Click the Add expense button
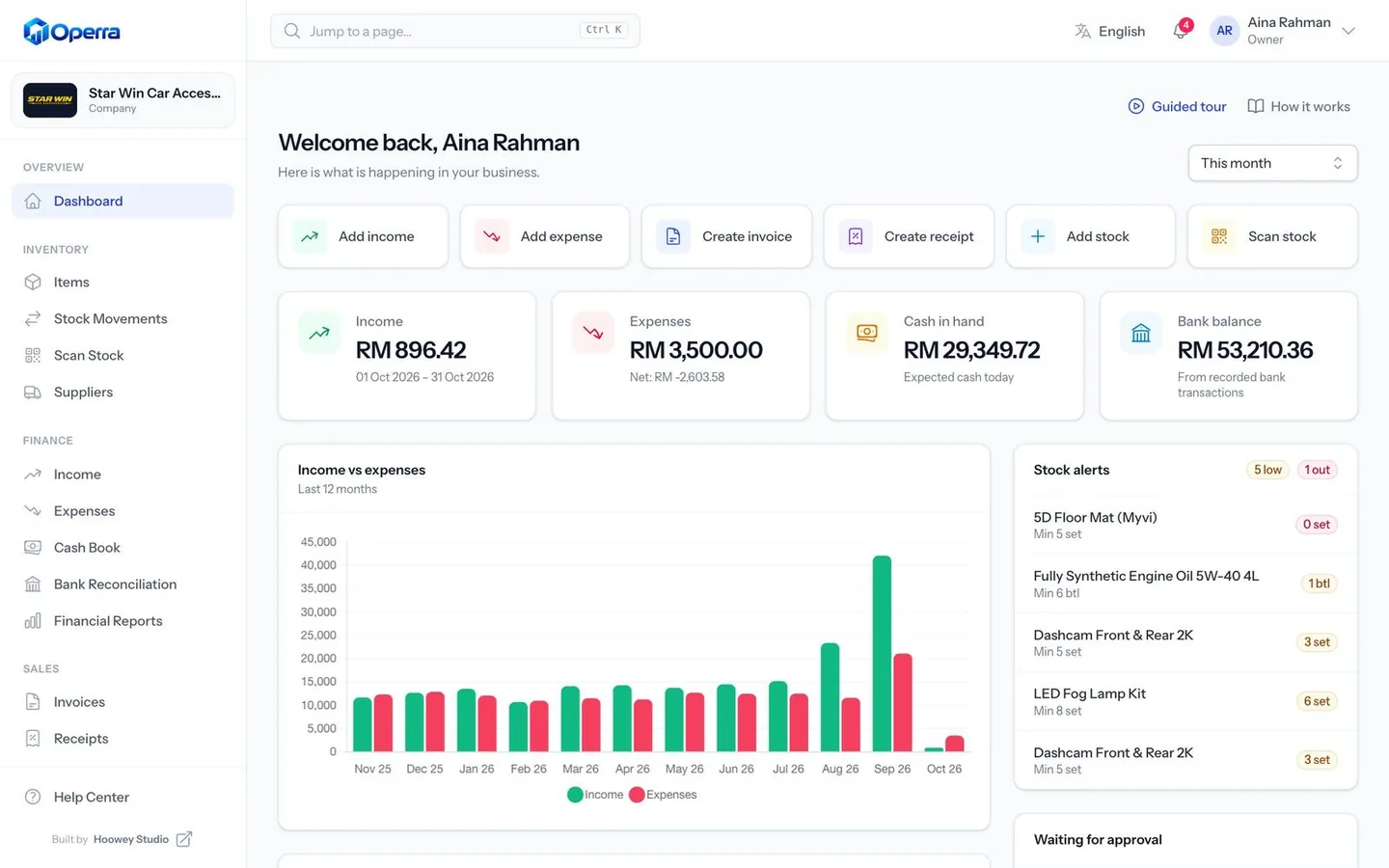 [x=545, y=236]
